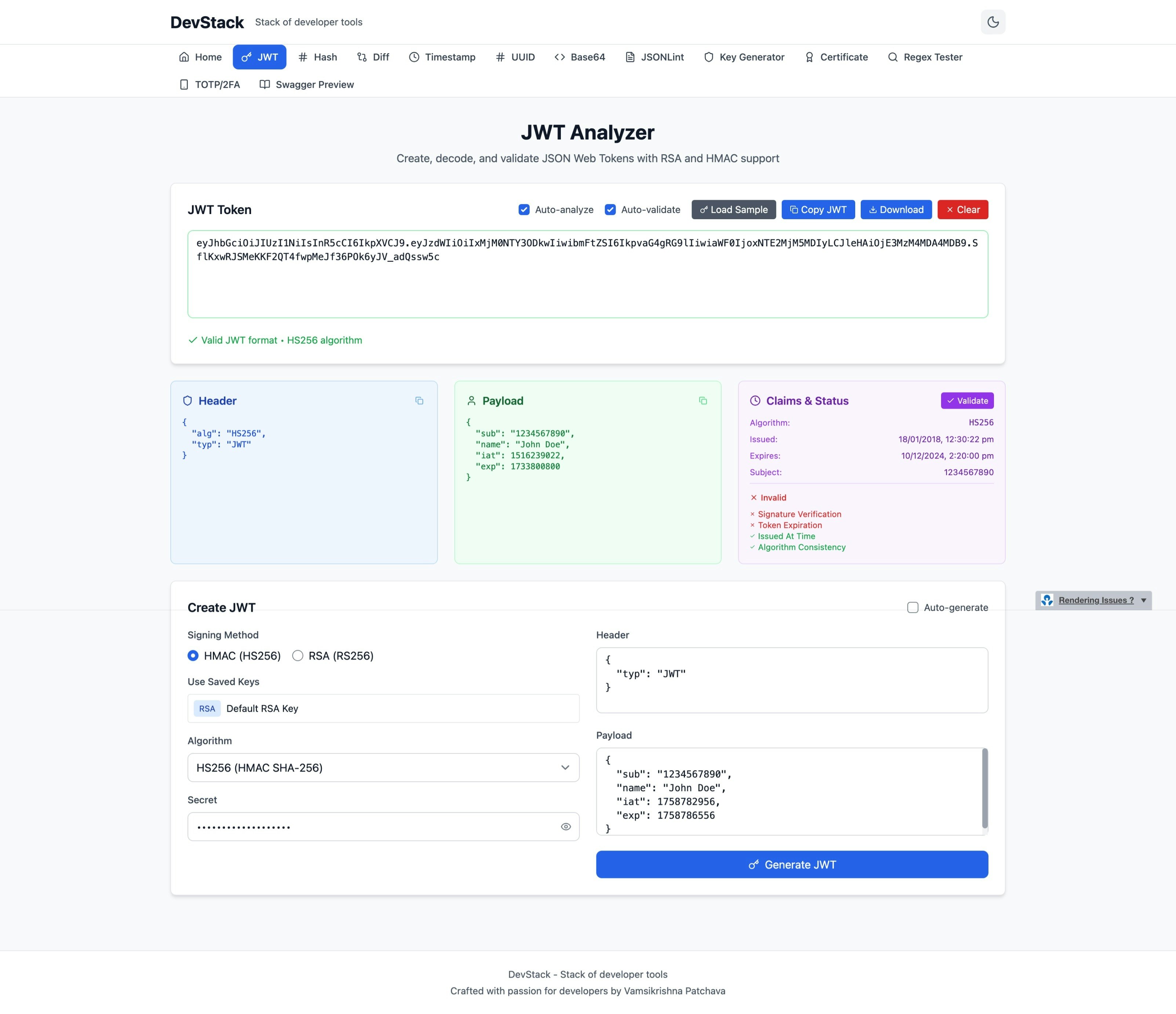Click the person icon beside the Payload title
1176x1014 pixels.
[x=471, y=401]
